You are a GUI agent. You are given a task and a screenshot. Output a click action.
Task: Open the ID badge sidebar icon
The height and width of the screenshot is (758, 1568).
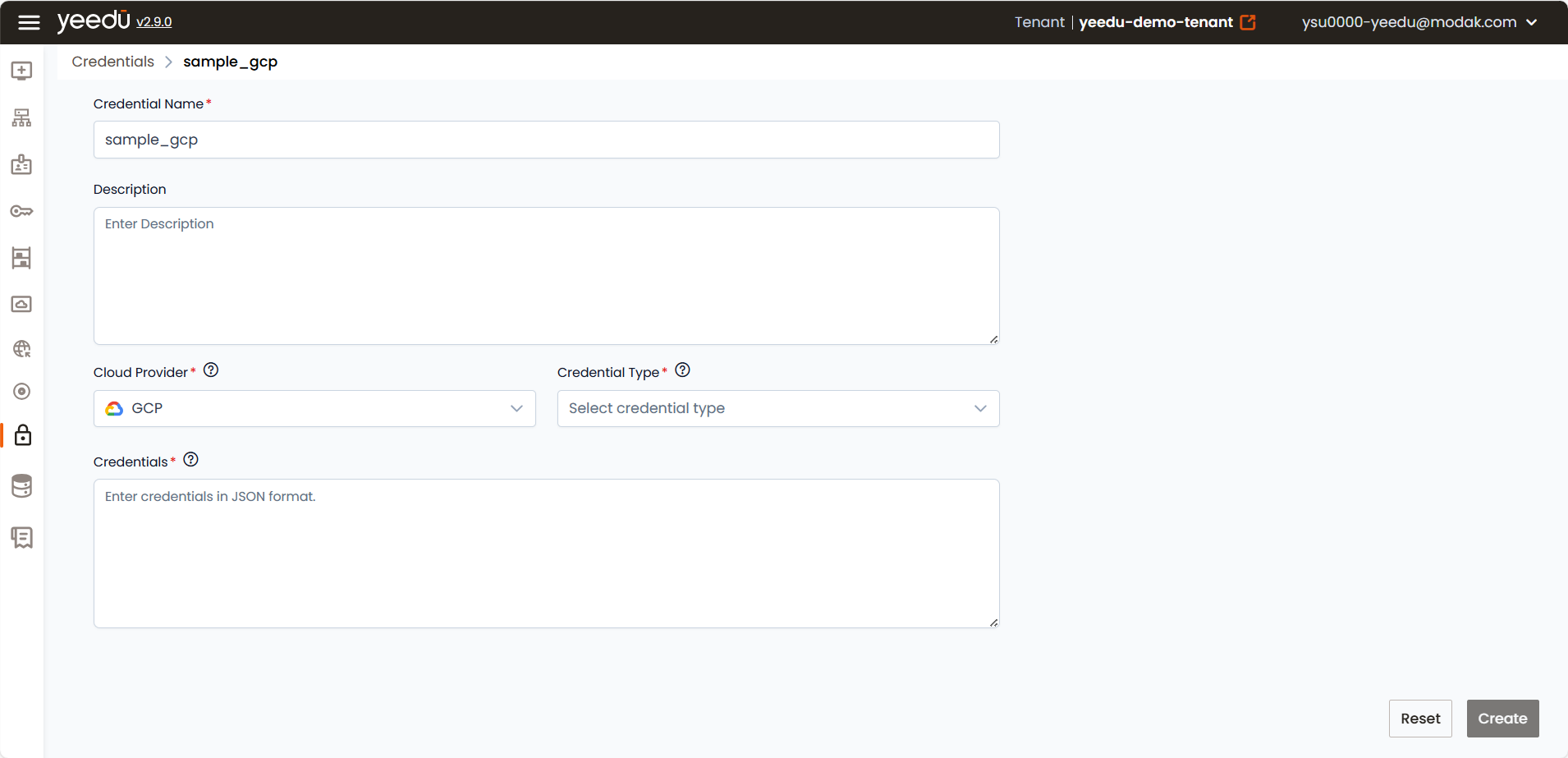coord(22,164)
